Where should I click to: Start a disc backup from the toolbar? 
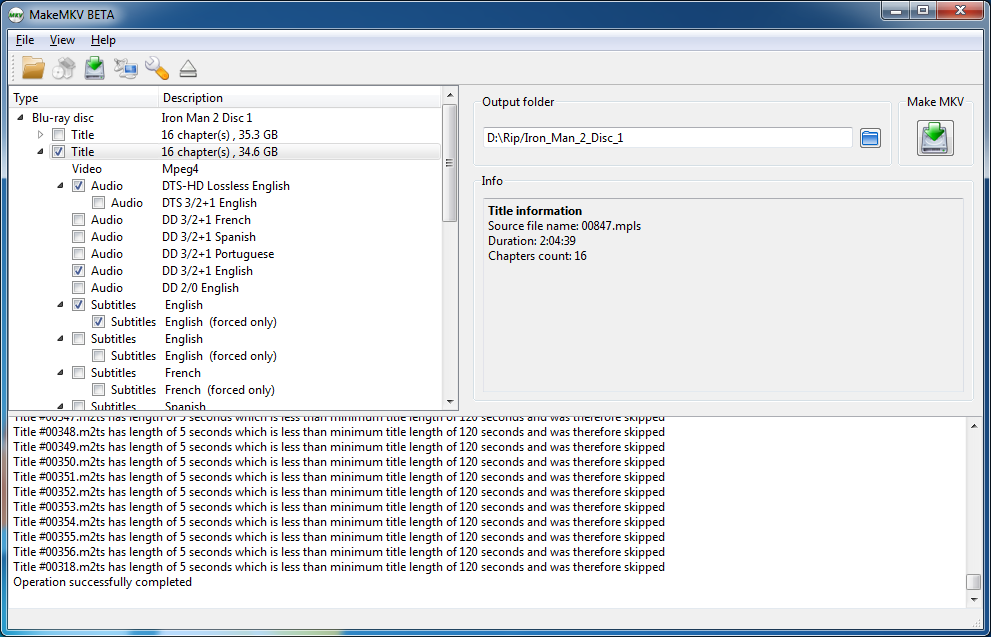pyautogui.click(x=95, y=68)
